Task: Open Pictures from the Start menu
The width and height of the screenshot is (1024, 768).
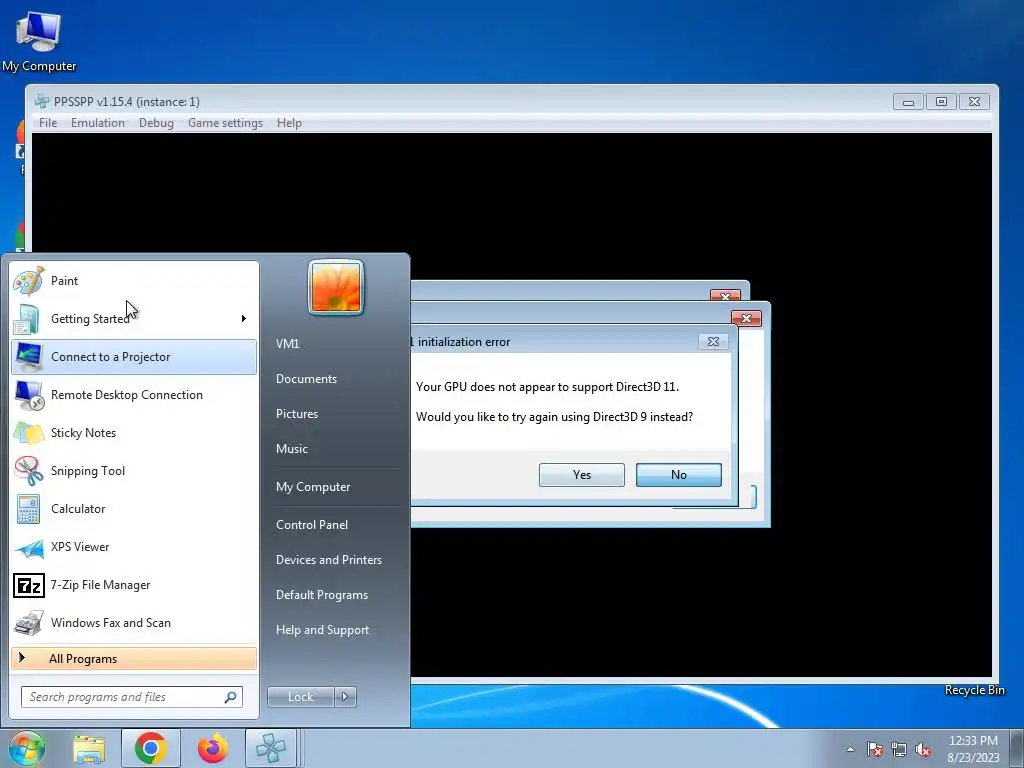Action: point(297,414)
